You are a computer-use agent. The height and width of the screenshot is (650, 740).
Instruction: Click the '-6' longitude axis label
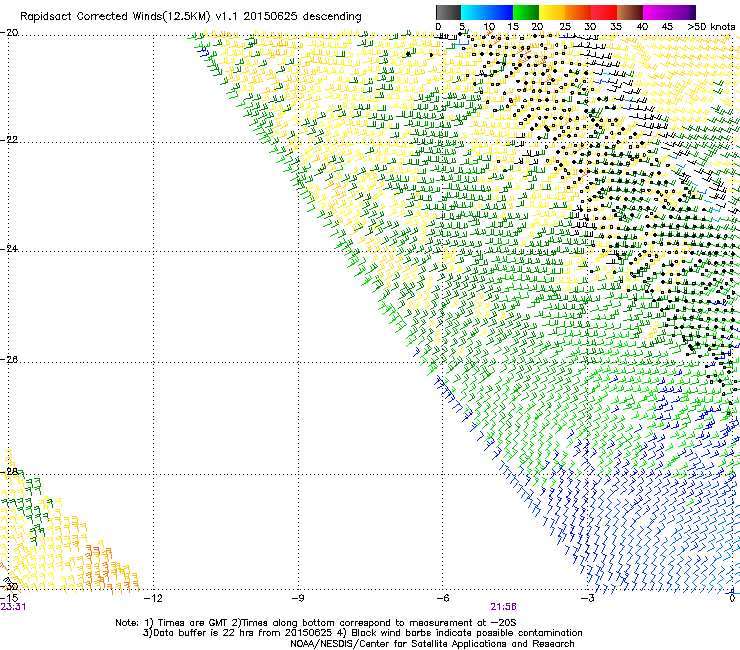coord(442,598)
